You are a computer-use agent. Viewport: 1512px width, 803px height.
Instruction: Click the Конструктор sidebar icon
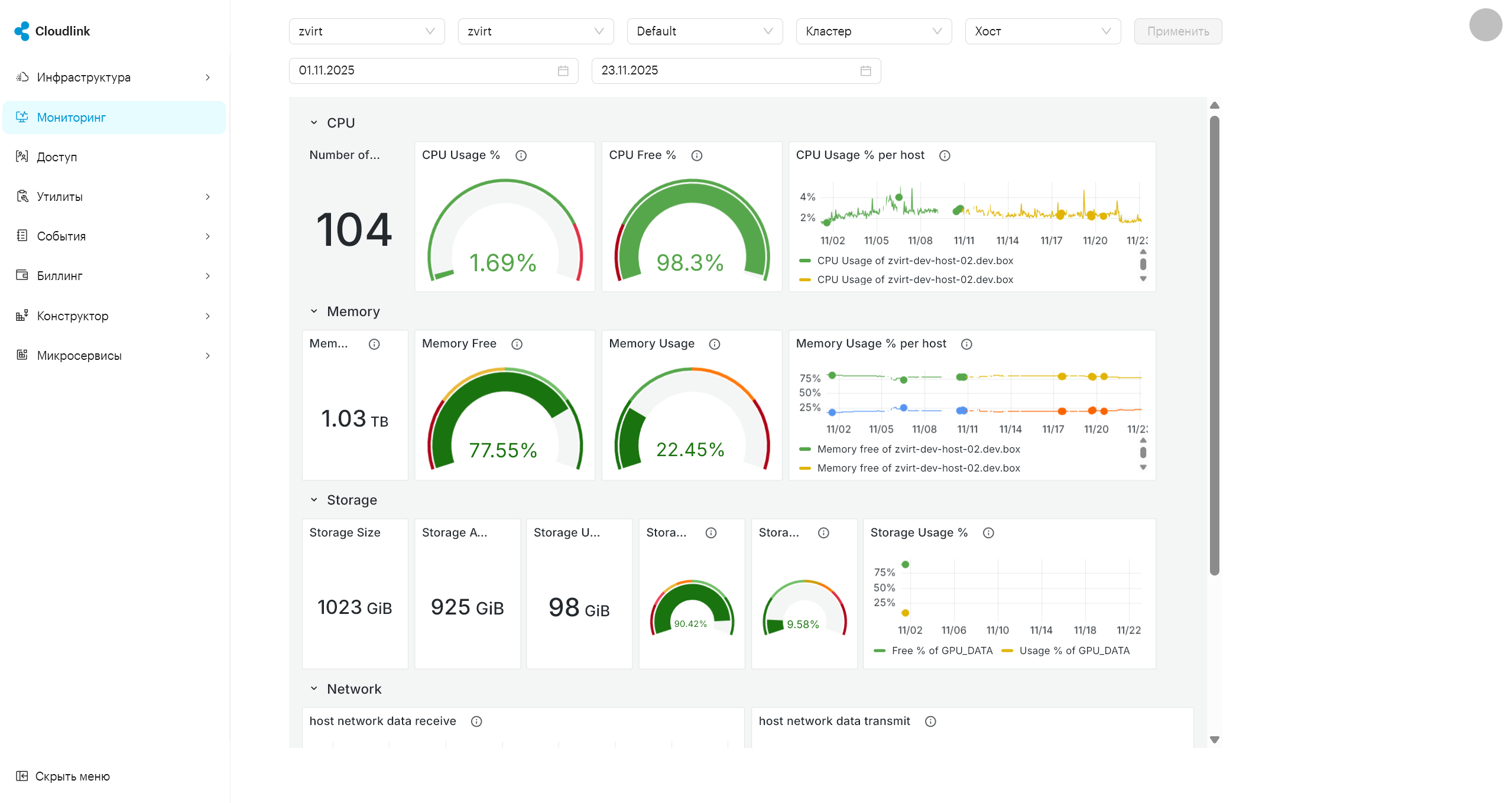22,316
